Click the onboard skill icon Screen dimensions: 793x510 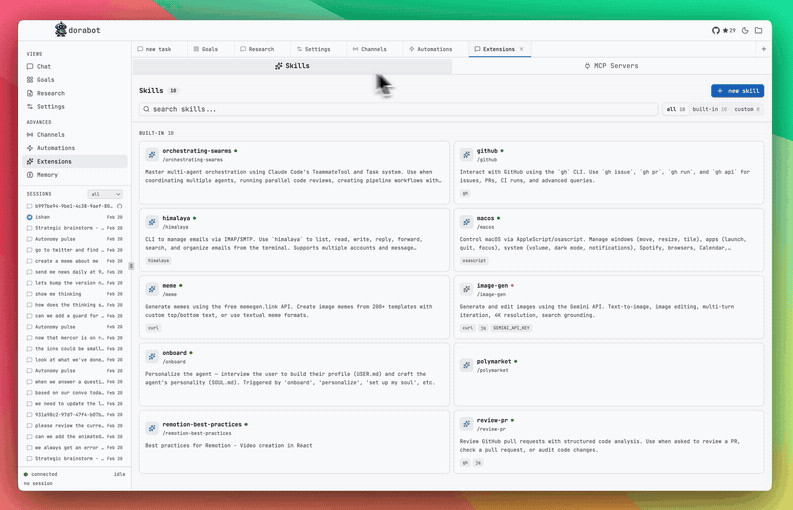[x=152, y=356]
